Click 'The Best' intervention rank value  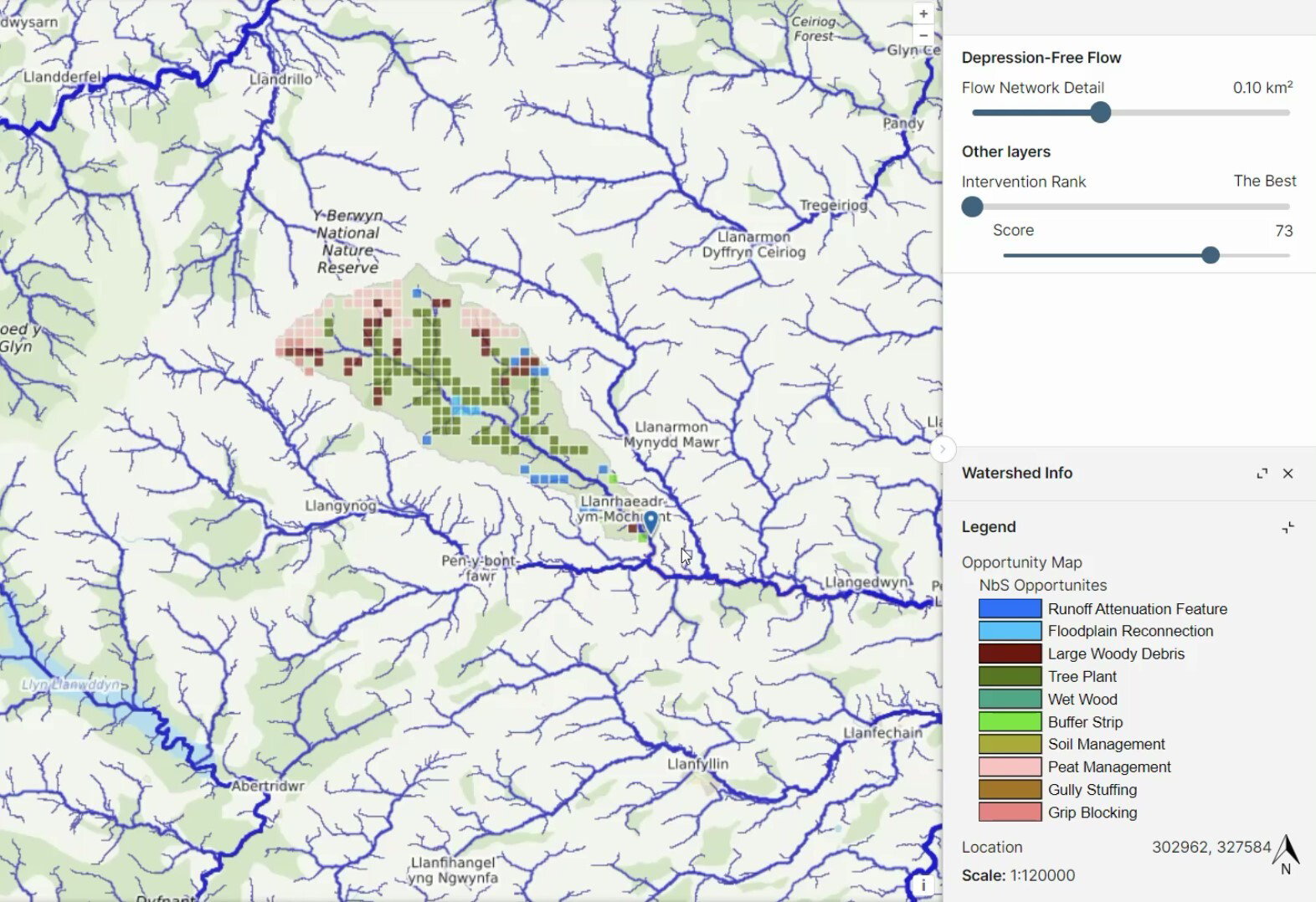[1264, 181]
